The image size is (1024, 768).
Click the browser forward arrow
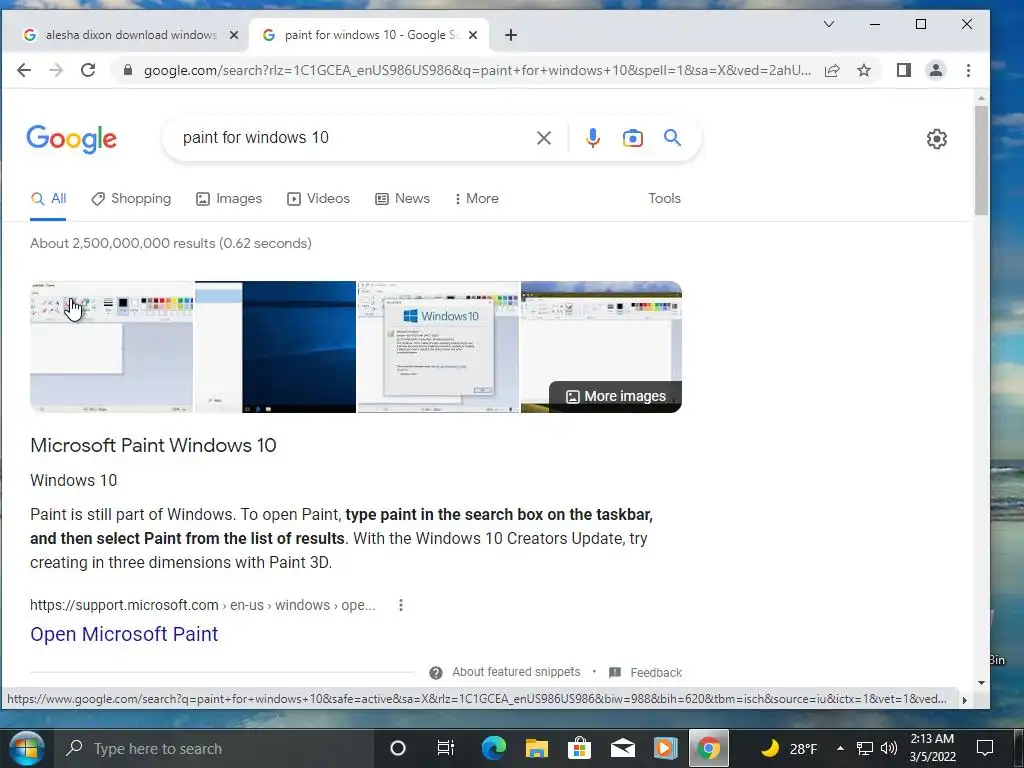point(56,70)
